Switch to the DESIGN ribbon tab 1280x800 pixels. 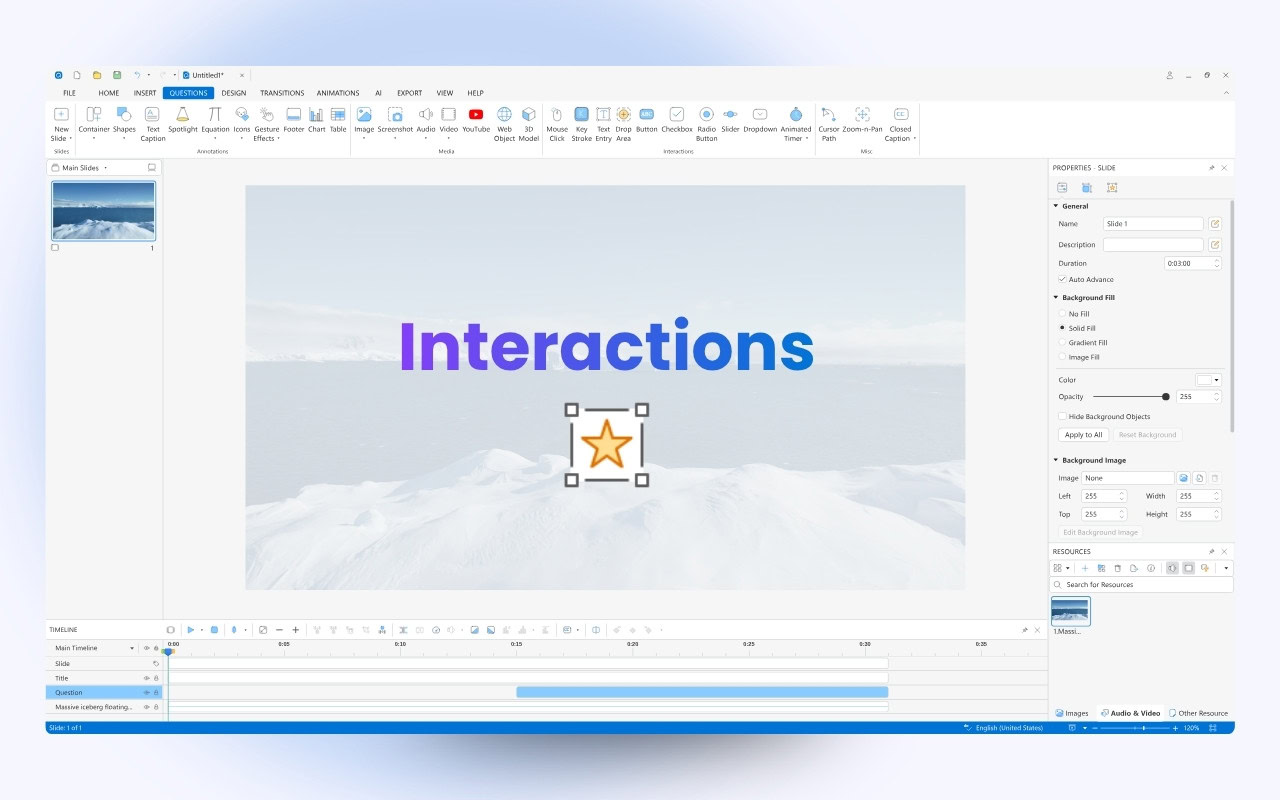234,93
